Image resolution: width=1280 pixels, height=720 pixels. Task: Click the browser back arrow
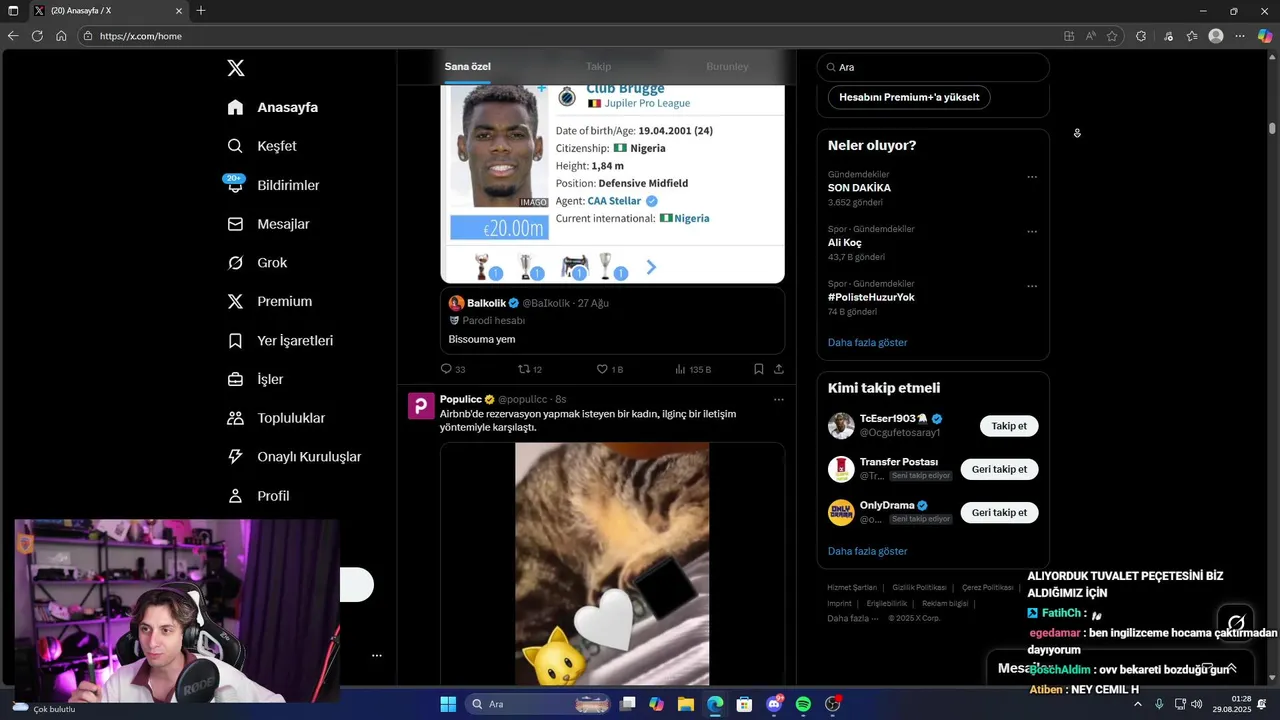[x=13, y=36]
